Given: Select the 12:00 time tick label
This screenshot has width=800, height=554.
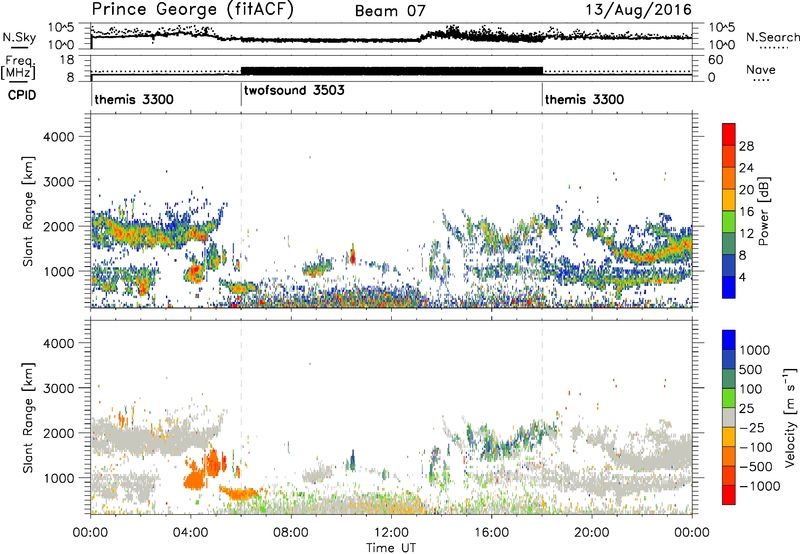Looking at the screenshot, I should click(x=391, y=532).
